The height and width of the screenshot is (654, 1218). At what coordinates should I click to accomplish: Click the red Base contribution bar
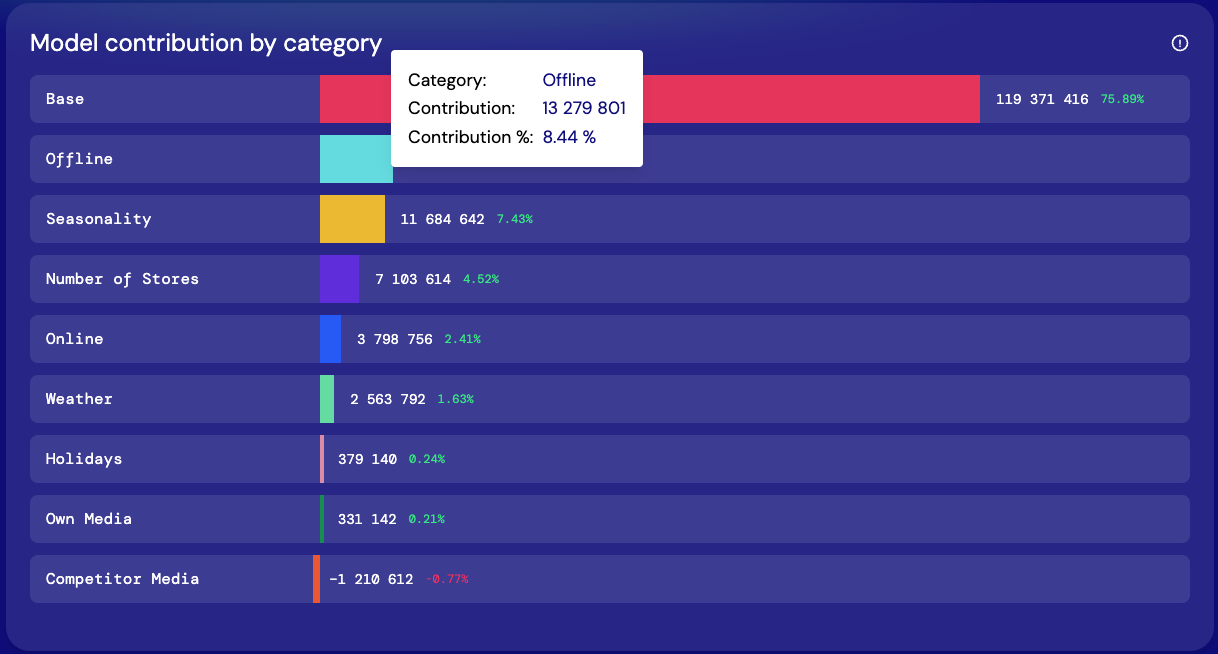click(x=810, y=99)
